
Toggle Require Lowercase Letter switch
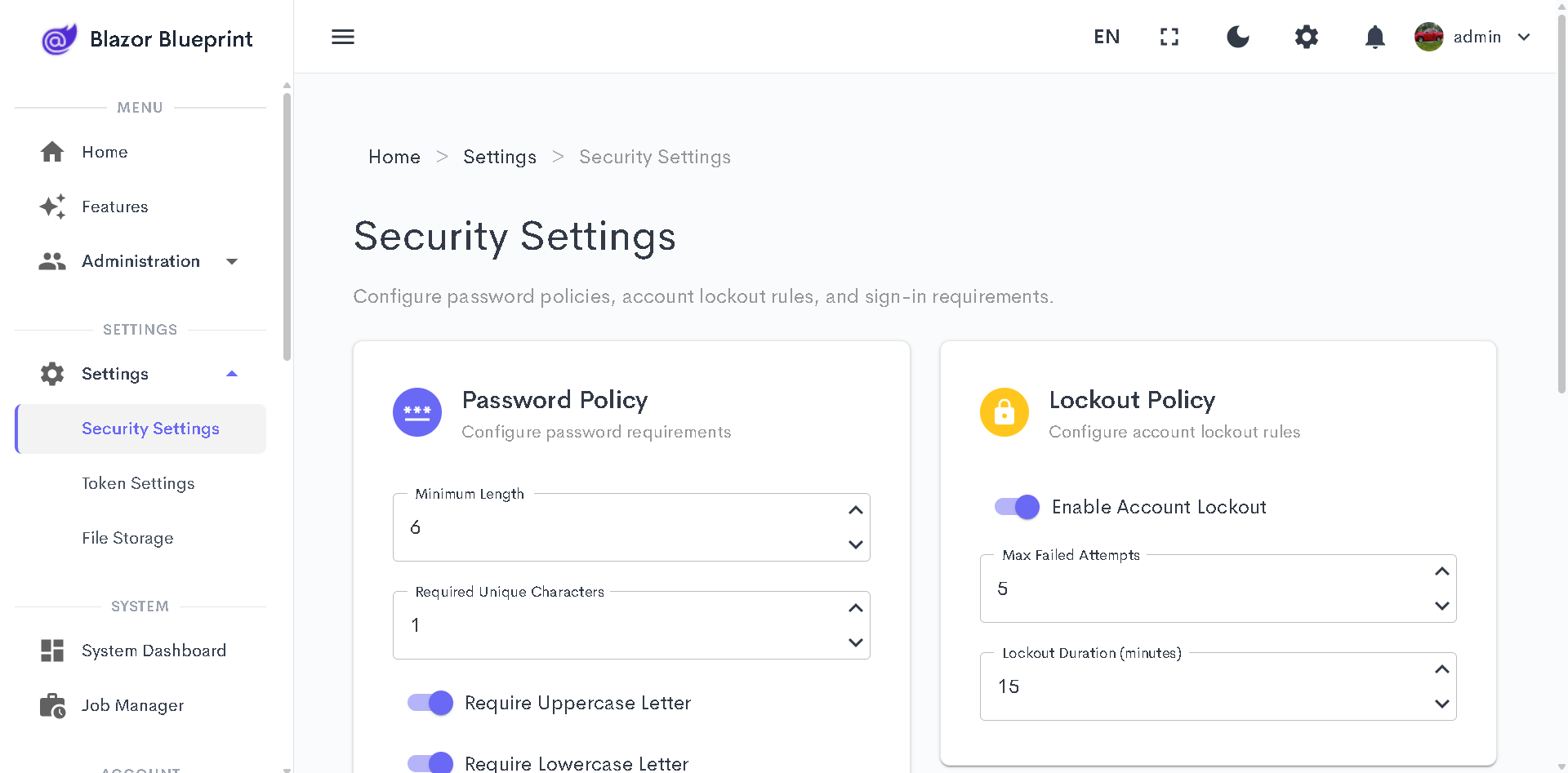pyautogui.click(x=430, y=762)
